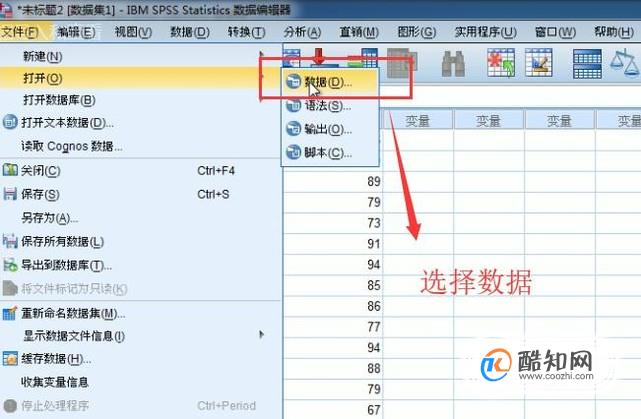Choose Rename Dataset (重新命名数据集)
This screenshot has height=419, width=641.
tap(141, 314)
